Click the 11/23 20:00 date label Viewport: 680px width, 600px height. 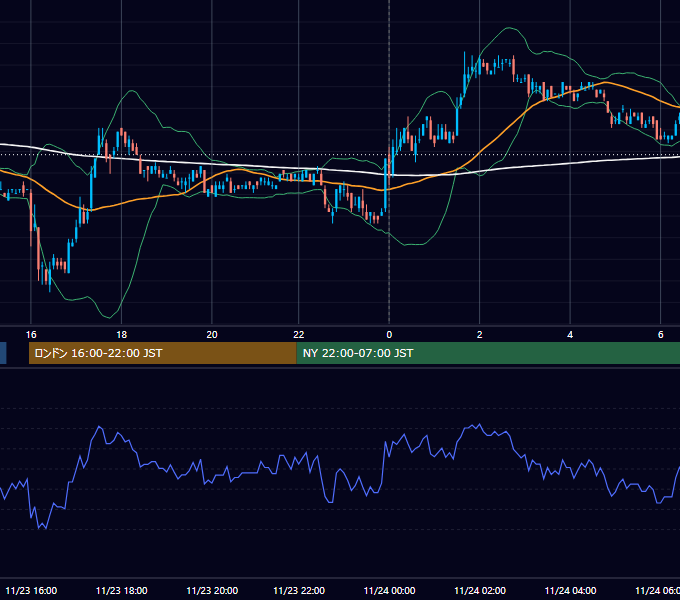[x=212, y=590]
